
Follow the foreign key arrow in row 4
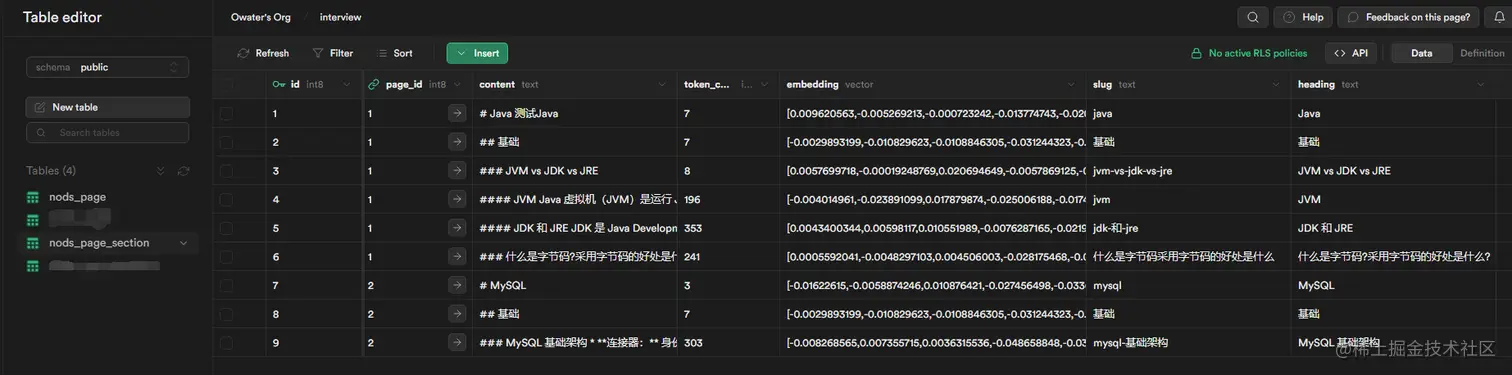tap(457, 199)
